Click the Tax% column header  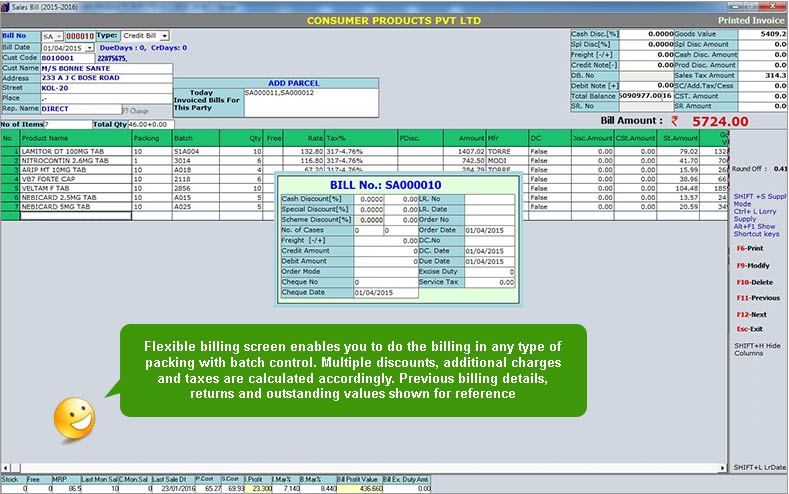click(361, 138)
